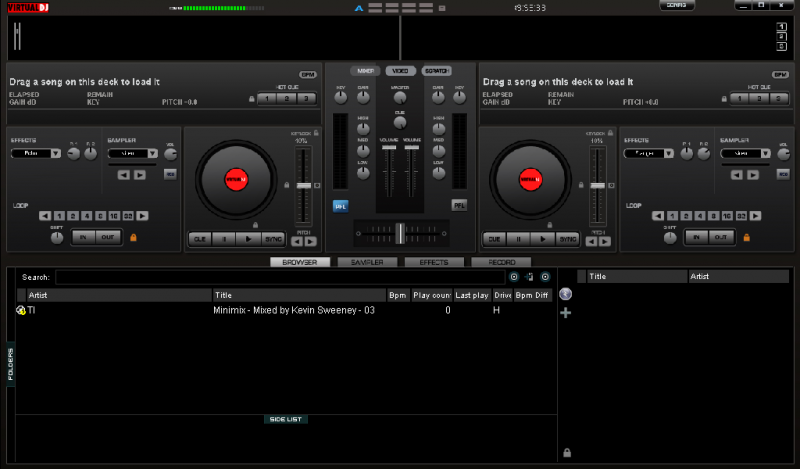800x469 pixels.
Task: Click previous sampler arrow on left deck
Action: [x=123, y=175]
